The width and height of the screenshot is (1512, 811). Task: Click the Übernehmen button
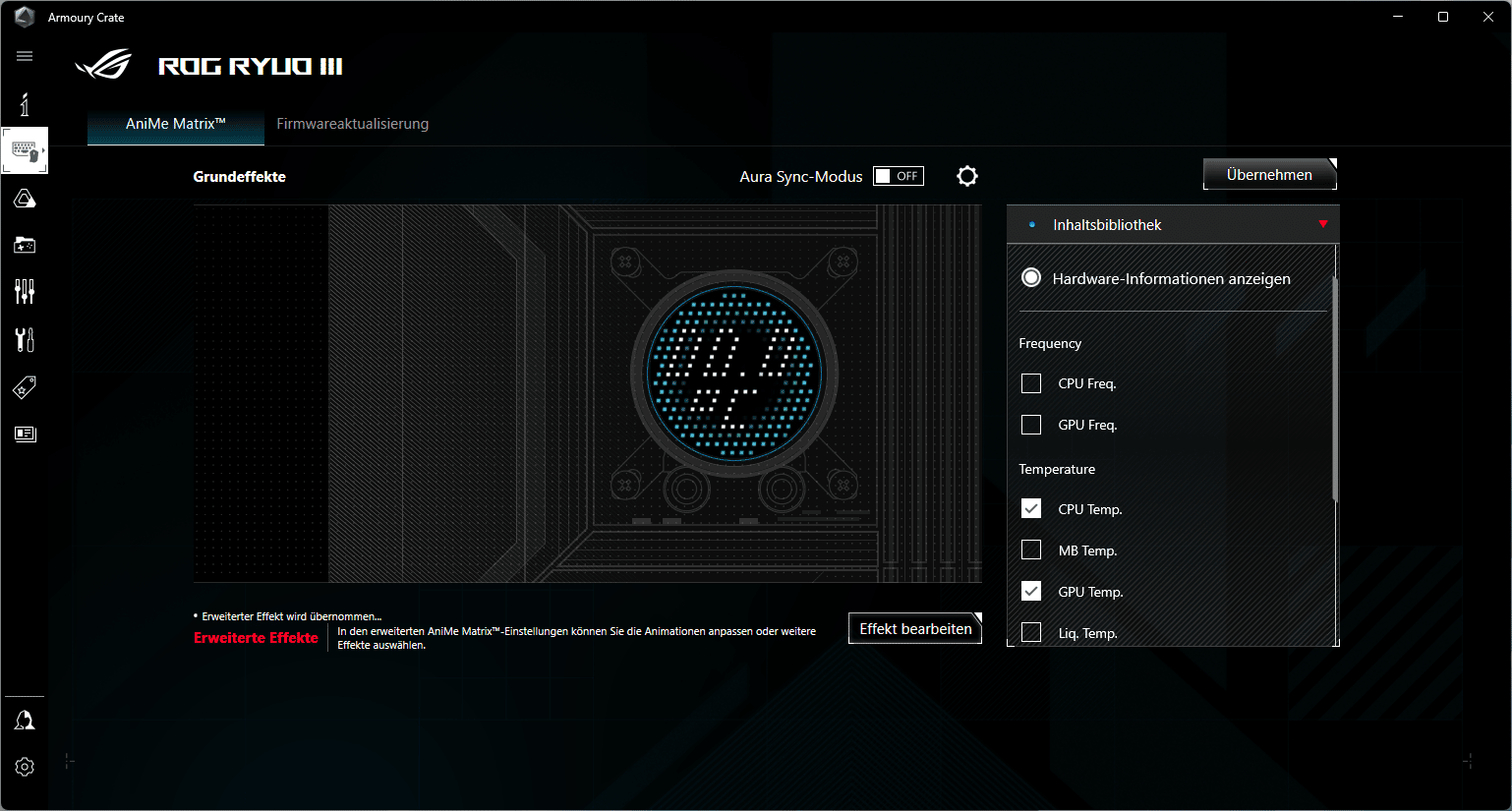(1269, 175)
